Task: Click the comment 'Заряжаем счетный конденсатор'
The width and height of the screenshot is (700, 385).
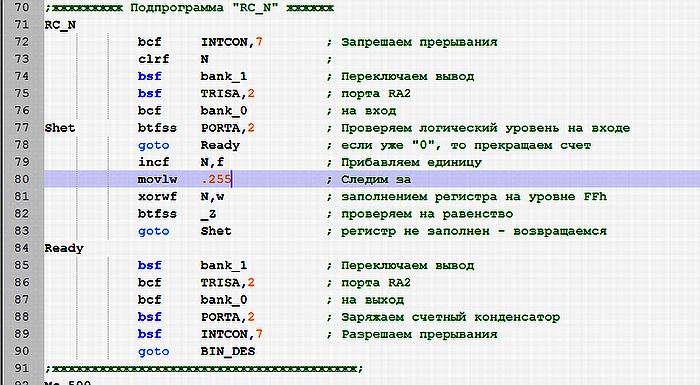Action: click(x=450, y=318)
